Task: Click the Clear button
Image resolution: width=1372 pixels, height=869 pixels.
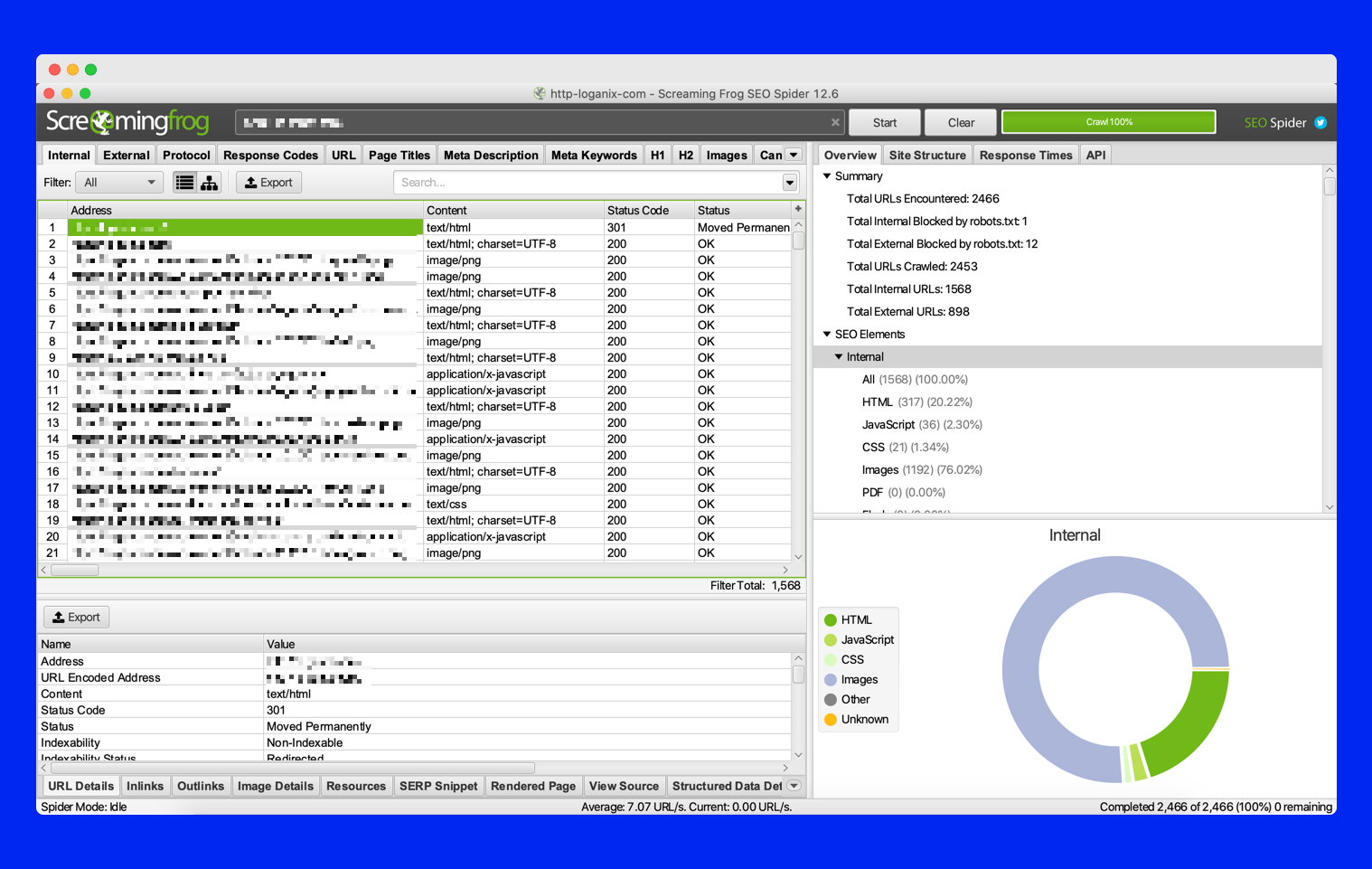Action: [961, 123]
